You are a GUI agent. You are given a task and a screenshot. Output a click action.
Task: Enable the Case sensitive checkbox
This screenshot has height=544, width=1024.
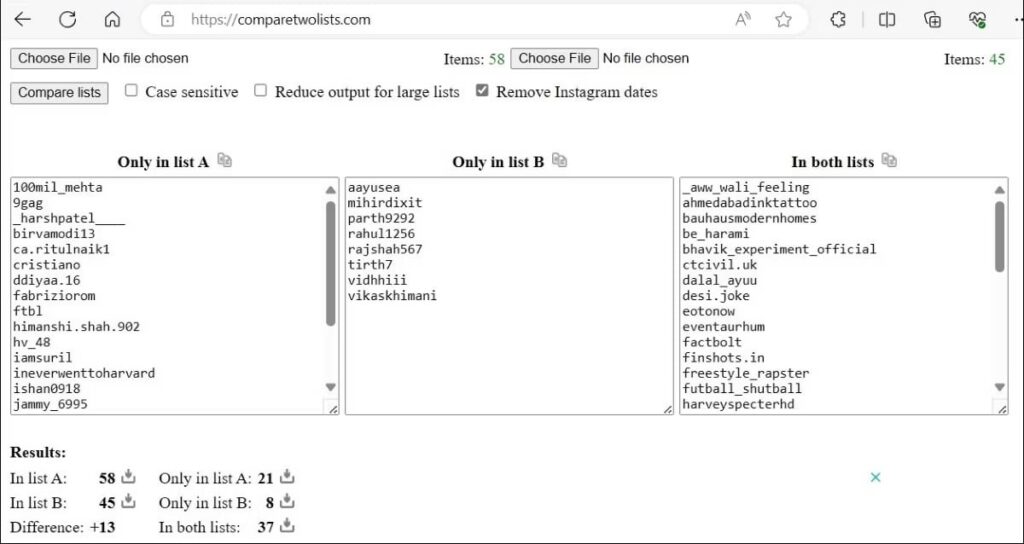[131, 91]
